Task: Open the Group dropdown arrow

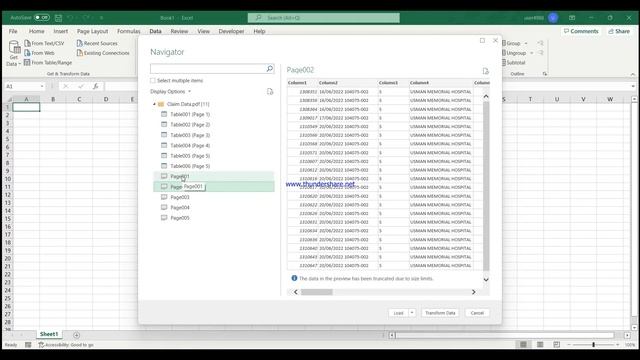Action: (x=526, y=43)
